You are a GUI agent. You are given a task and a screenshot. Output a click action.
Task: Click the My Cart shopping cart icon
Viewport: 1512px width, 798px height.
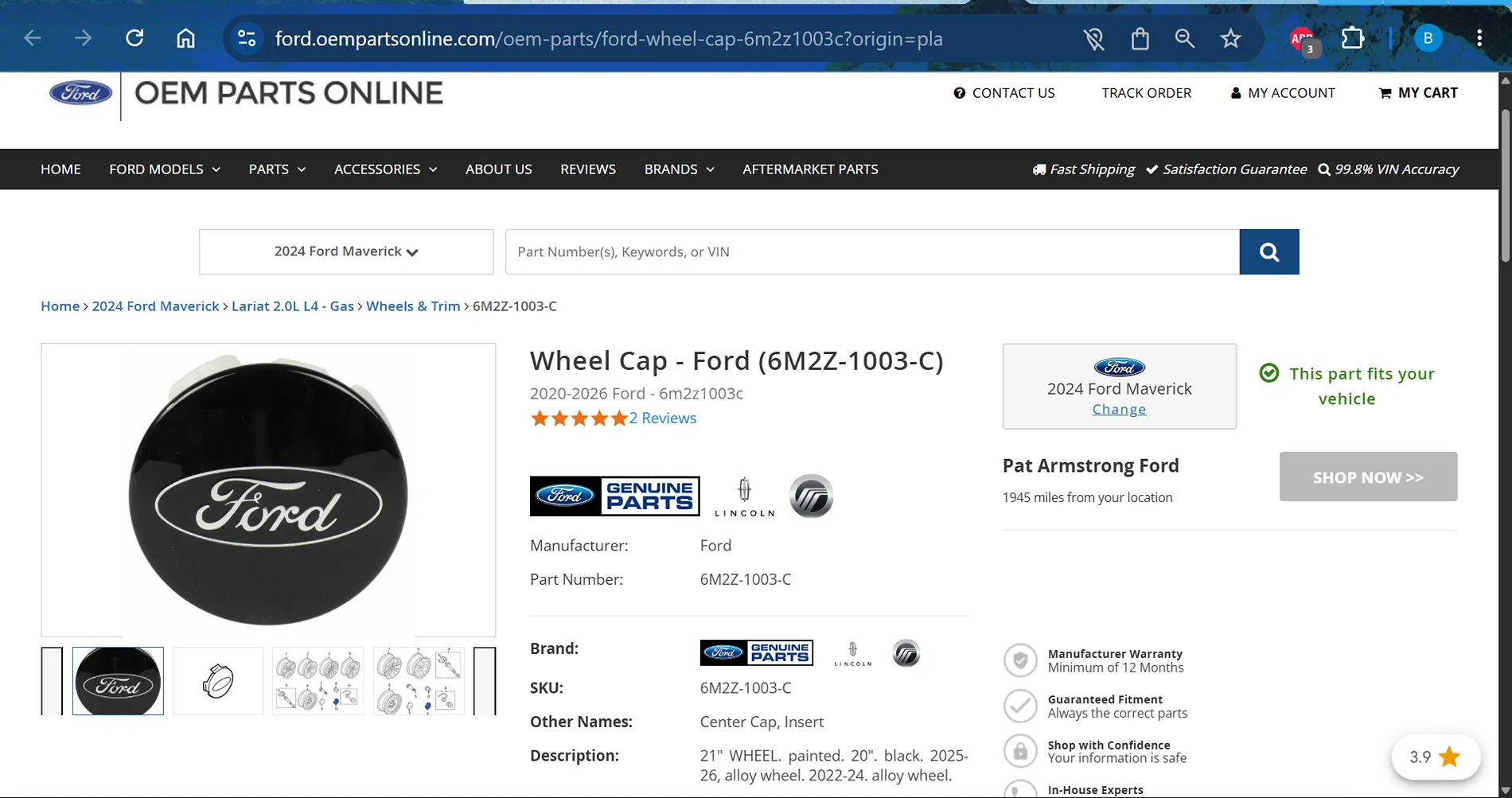1385,93
